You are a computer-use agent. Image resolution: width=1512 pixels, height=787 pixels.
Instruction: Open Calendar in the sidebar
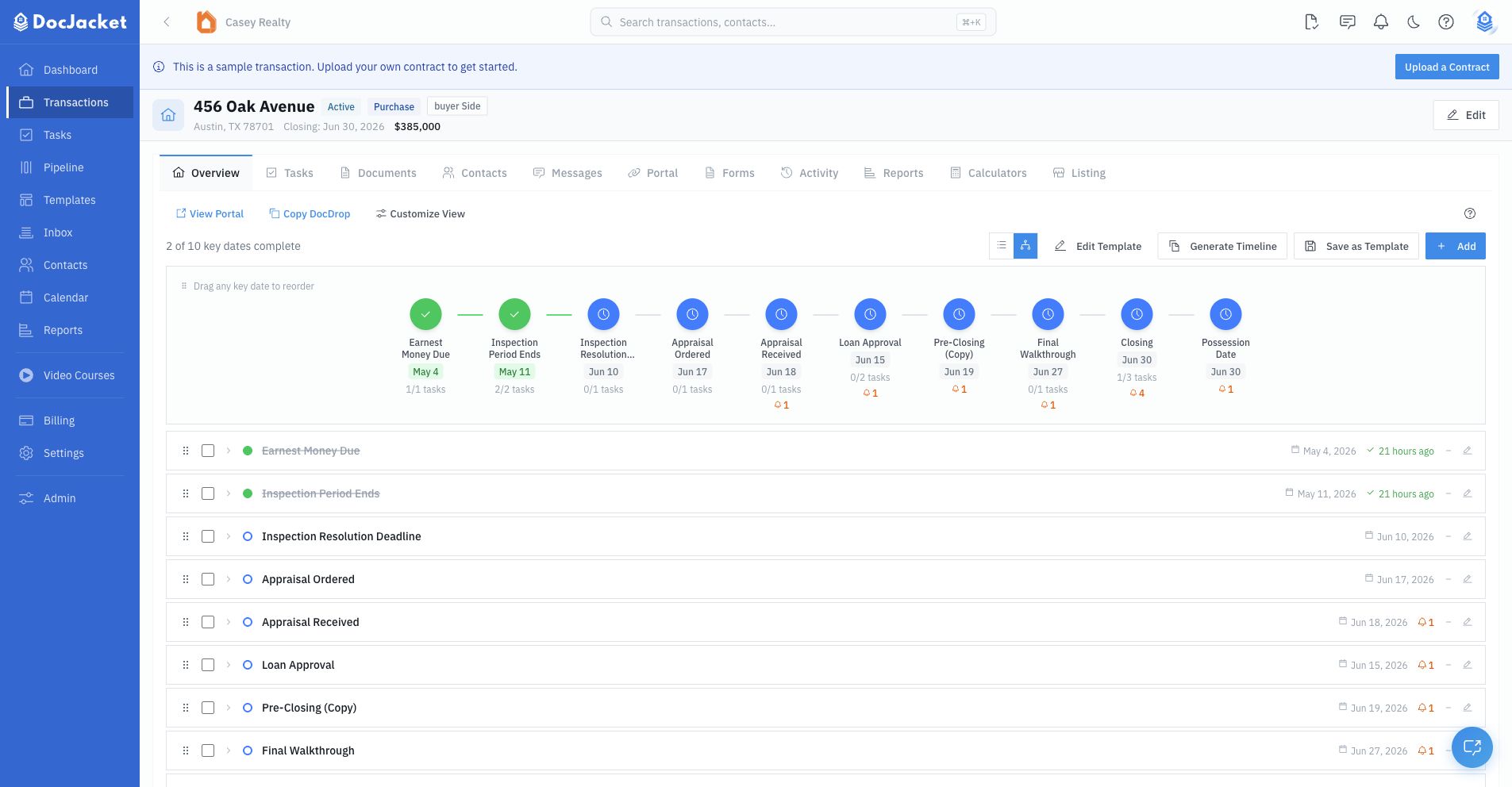coord(70,298)
